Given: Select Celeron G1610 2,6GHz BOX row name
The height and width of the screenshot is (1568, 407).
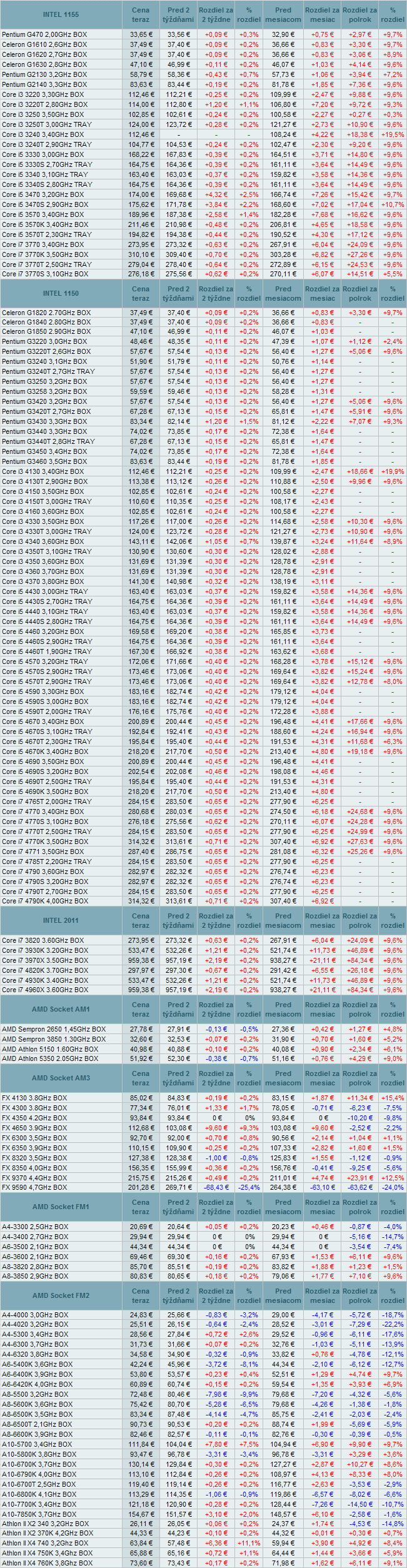Looking at the screenshot, I should point(44,44).
